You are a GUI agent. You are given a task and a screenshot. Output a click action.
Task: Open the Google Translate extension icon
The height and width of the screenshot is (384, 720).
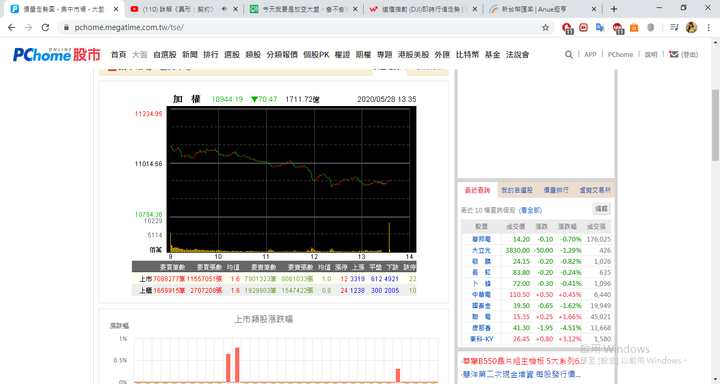point(600,28)
